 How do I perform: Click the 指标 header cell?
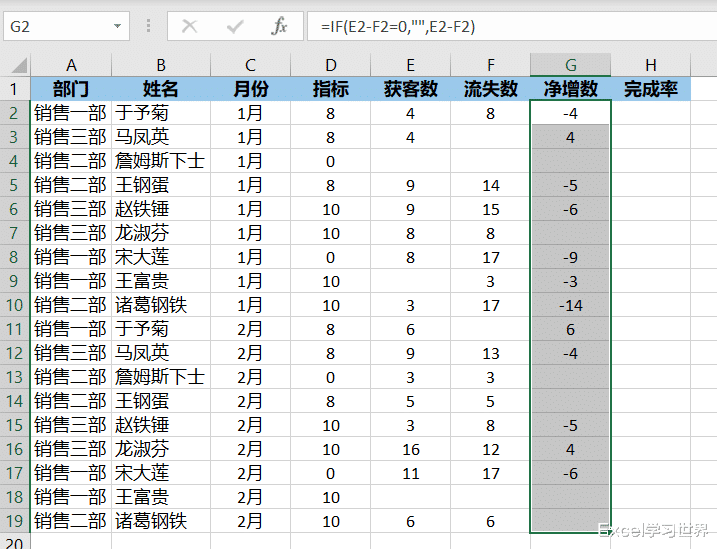(331, 89)
